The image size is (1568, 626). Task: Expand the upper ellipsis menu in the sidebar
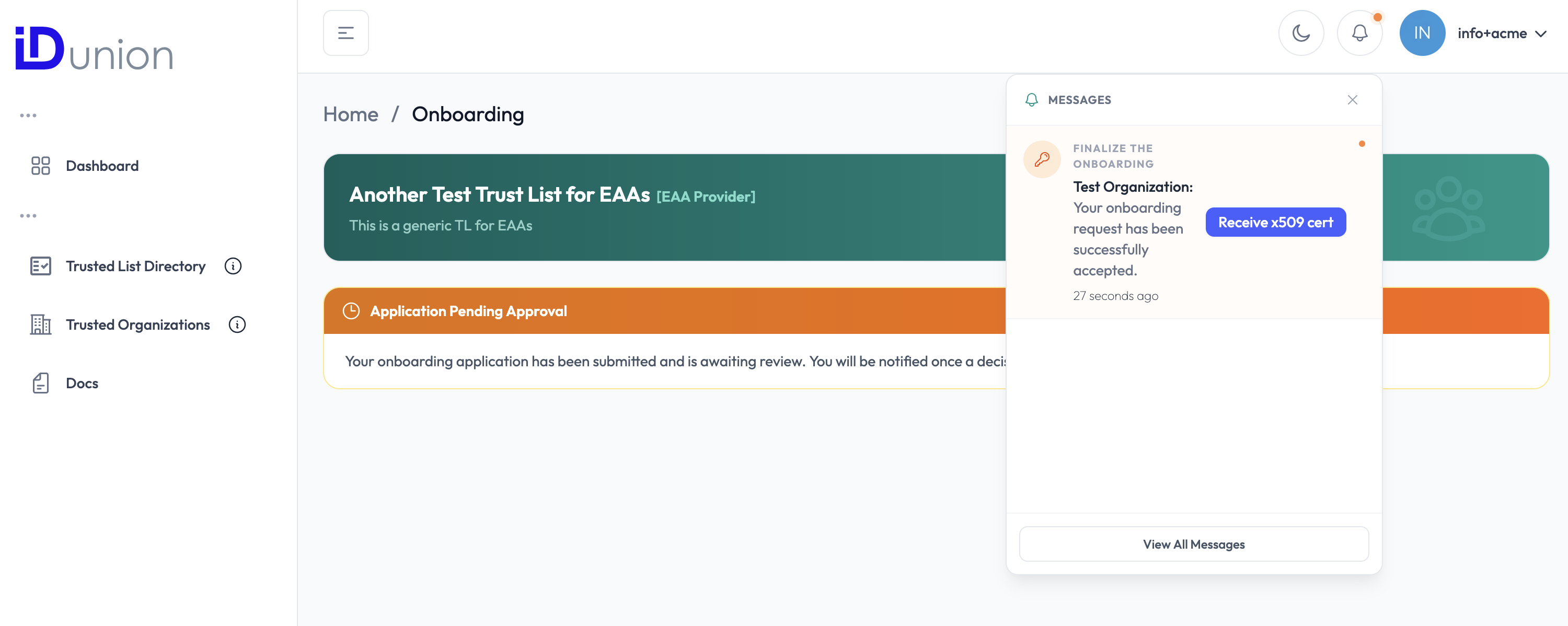point(29,114)
